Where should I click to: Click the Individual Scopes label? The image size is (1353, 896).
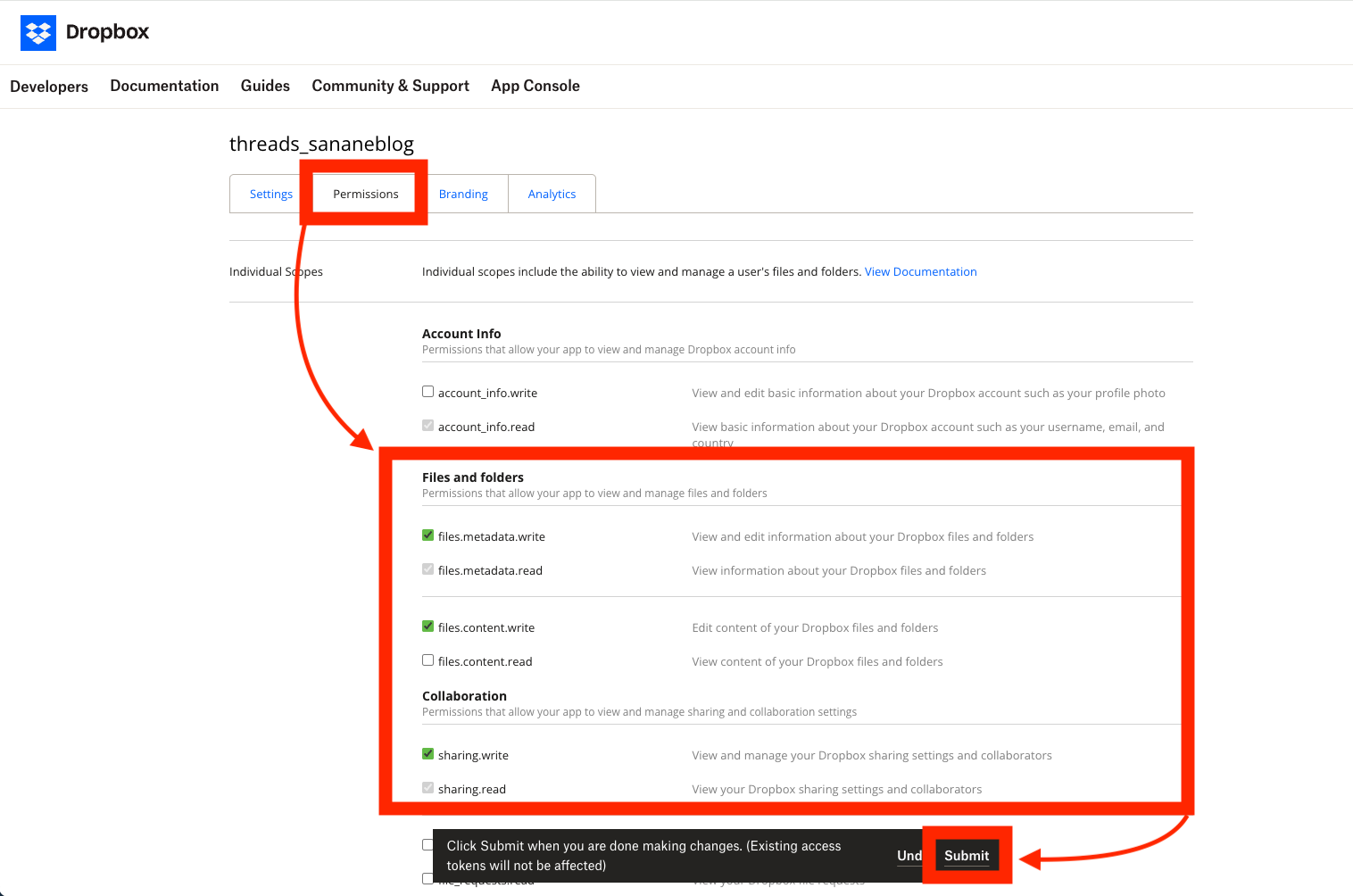pos(276,271)
